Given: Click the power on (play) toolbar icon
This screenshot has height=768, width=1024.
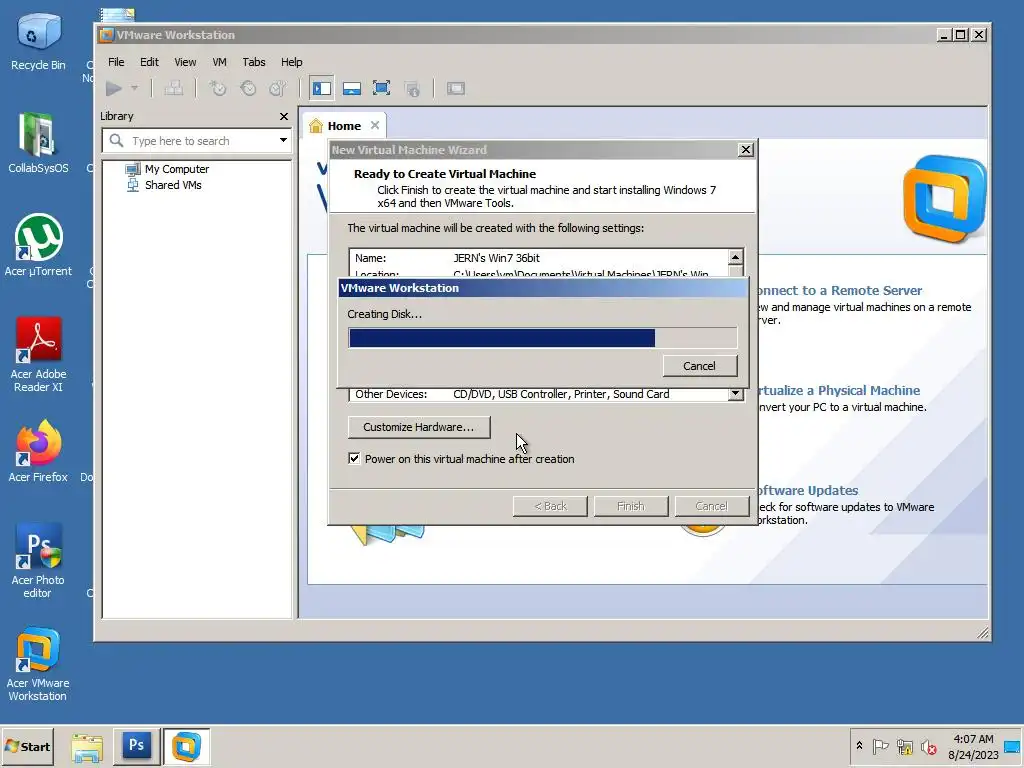Looking at the screenshot, I should [114, 88].
